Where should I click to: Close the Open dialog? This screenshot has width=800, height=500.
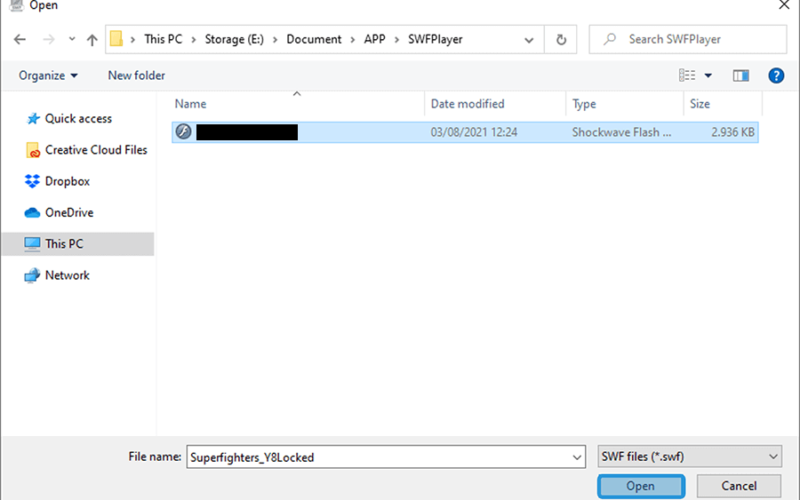(784, 5)
